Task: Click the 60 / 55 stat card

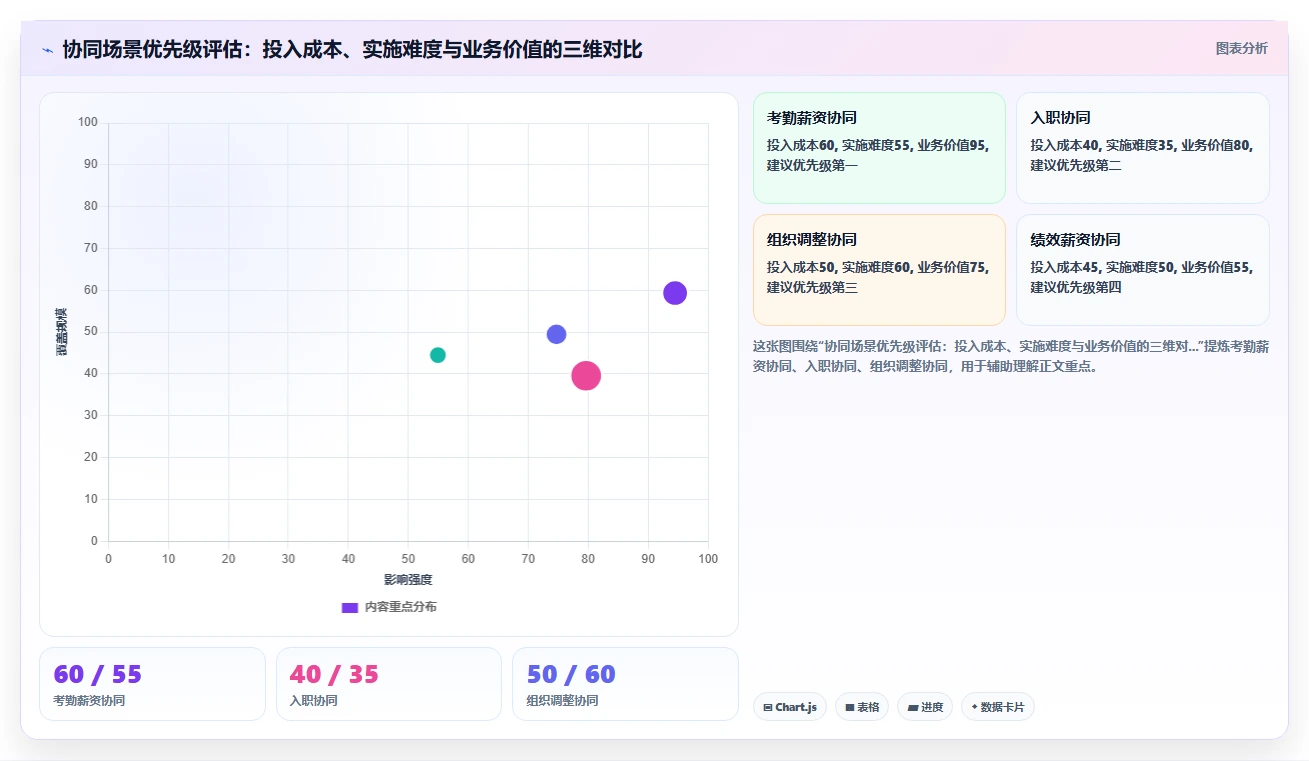Action: 152,684
